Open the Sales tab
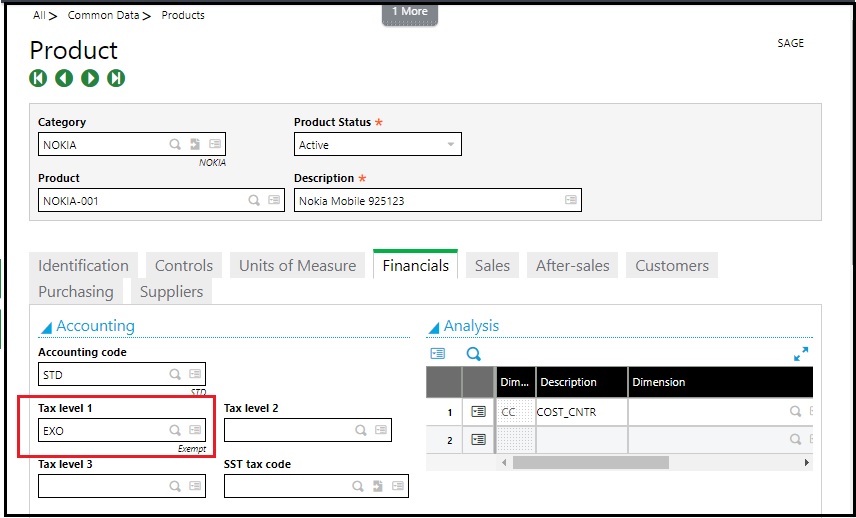 tap(492, 265)
